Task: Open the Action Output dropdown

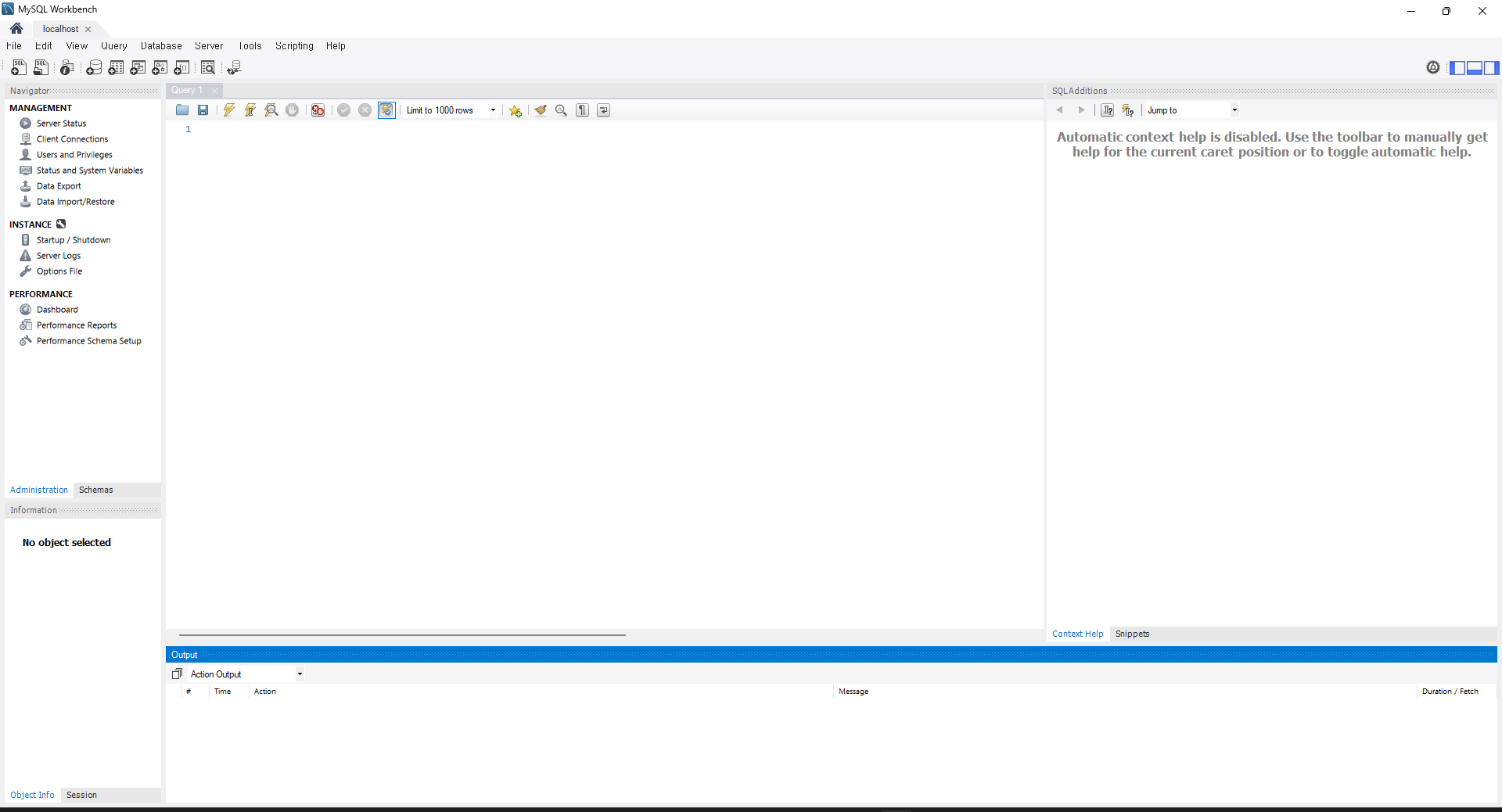Action: 246,674
